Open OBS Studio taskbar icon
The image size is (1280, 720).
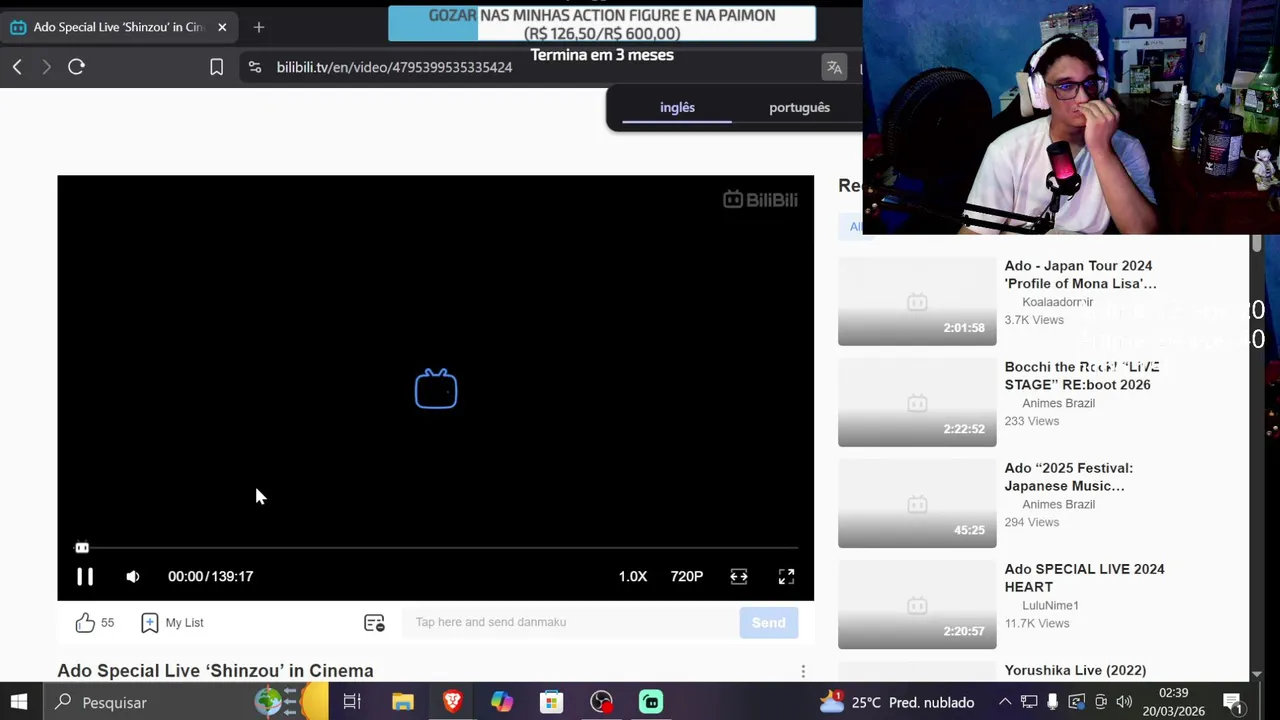(x=601, y=702)
